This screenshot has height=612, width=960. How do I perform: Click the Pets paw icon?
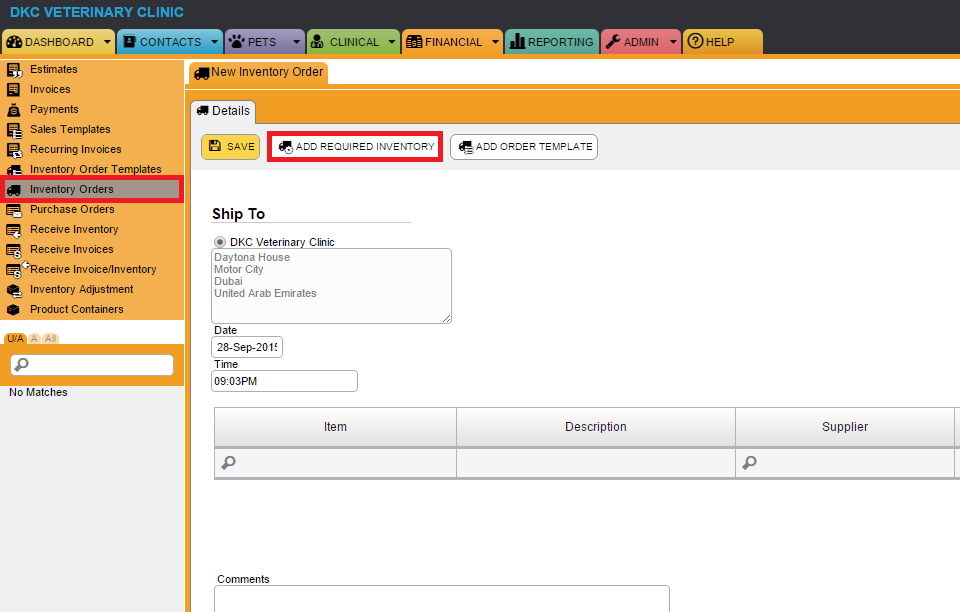tap(236, 42)
